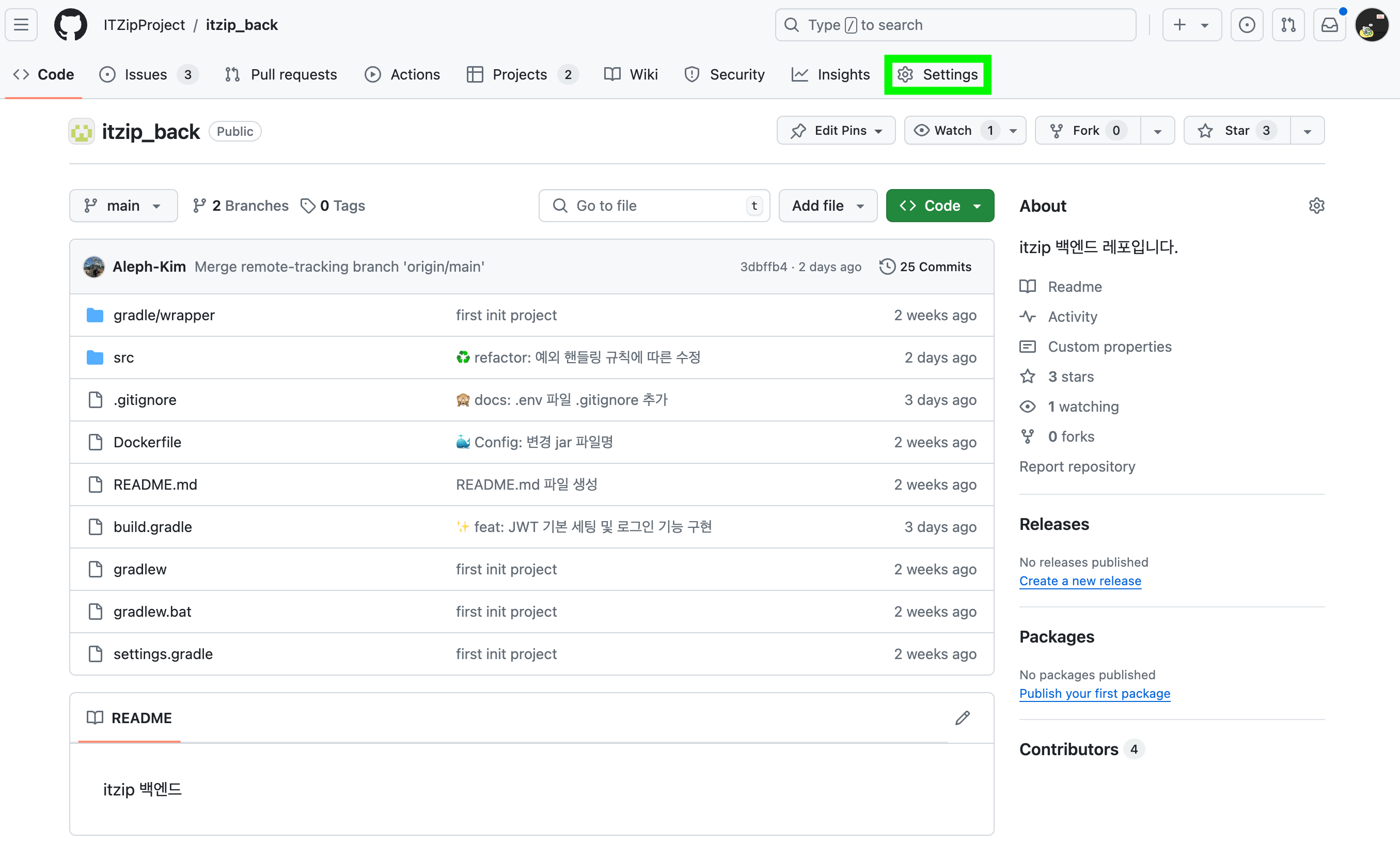
Task: Expand the Add file dropdown
Action: 827,205
